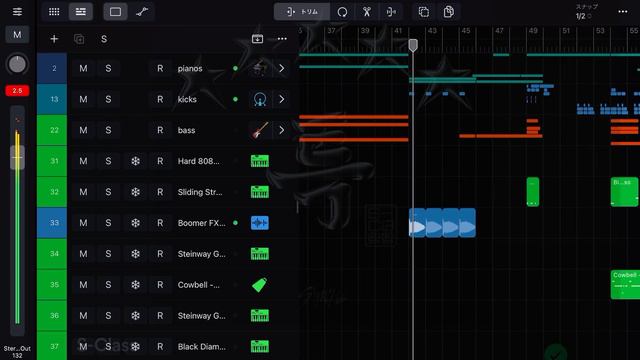Toggle master mute M button in left strip

pyautogui.click(x=17, y=35)
